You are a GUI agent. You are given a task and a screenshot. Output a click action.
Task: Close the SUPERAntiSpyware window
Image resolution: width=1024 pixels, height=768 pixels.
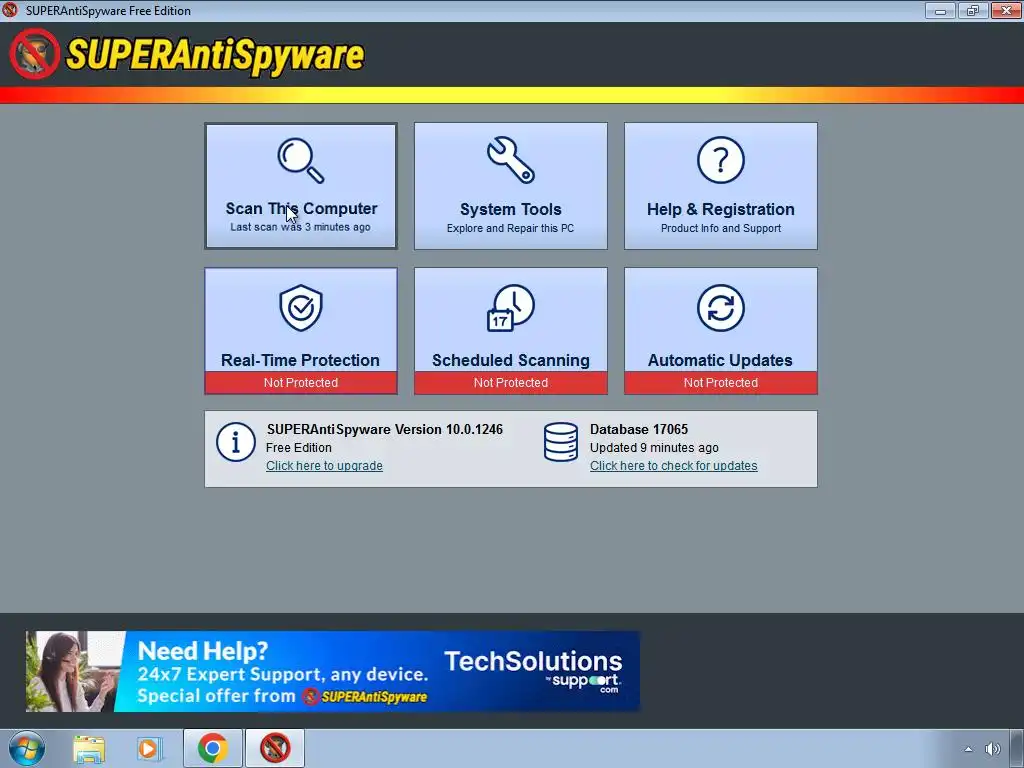pos(1006,10)
